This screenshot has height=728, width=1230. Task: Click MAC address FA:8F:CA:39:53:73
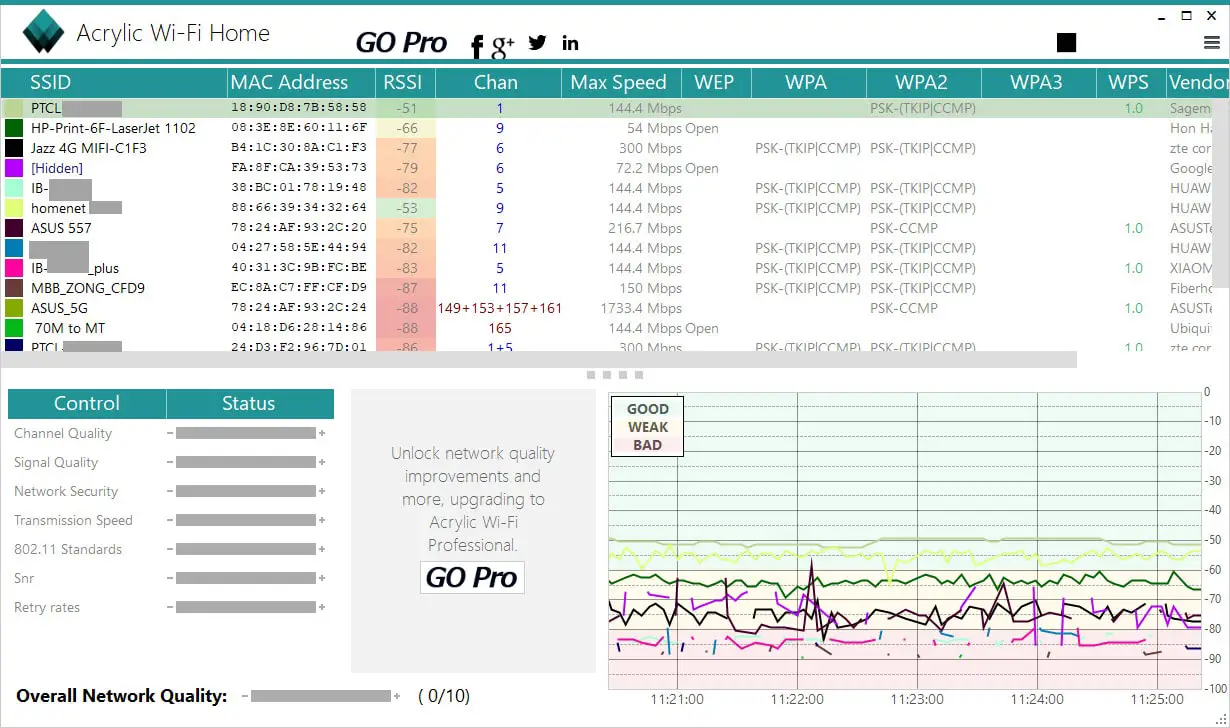click(x=299, y=167)
